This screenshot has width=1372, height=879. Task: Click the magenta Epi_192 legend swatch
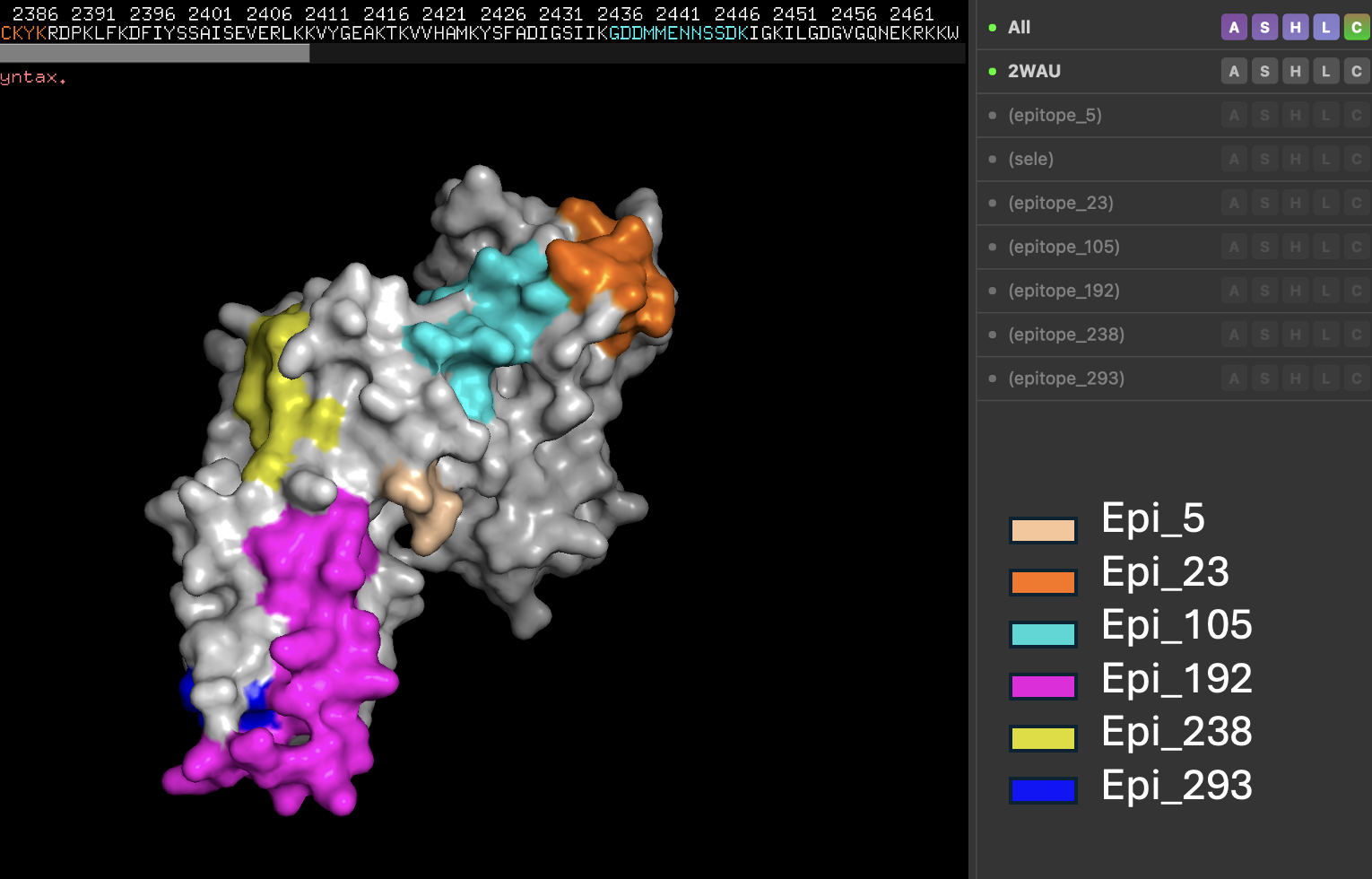point(1043,687)
